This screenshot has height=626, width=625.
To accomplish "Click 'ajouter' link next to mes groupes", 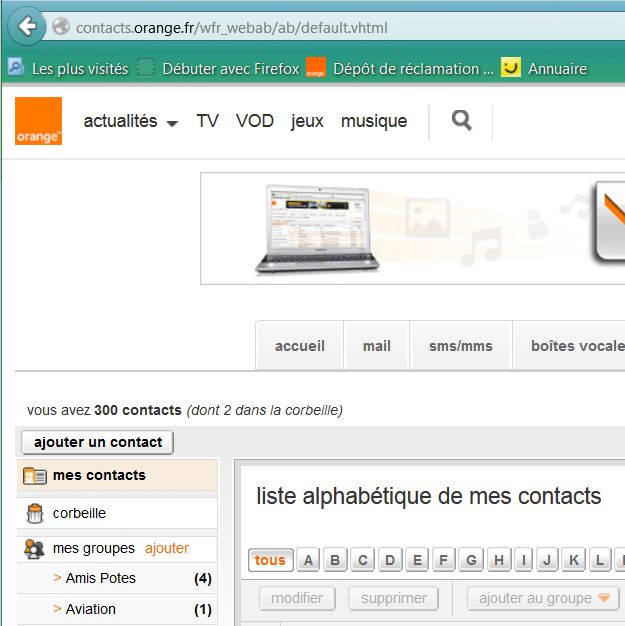I will [x=167, y=548].
